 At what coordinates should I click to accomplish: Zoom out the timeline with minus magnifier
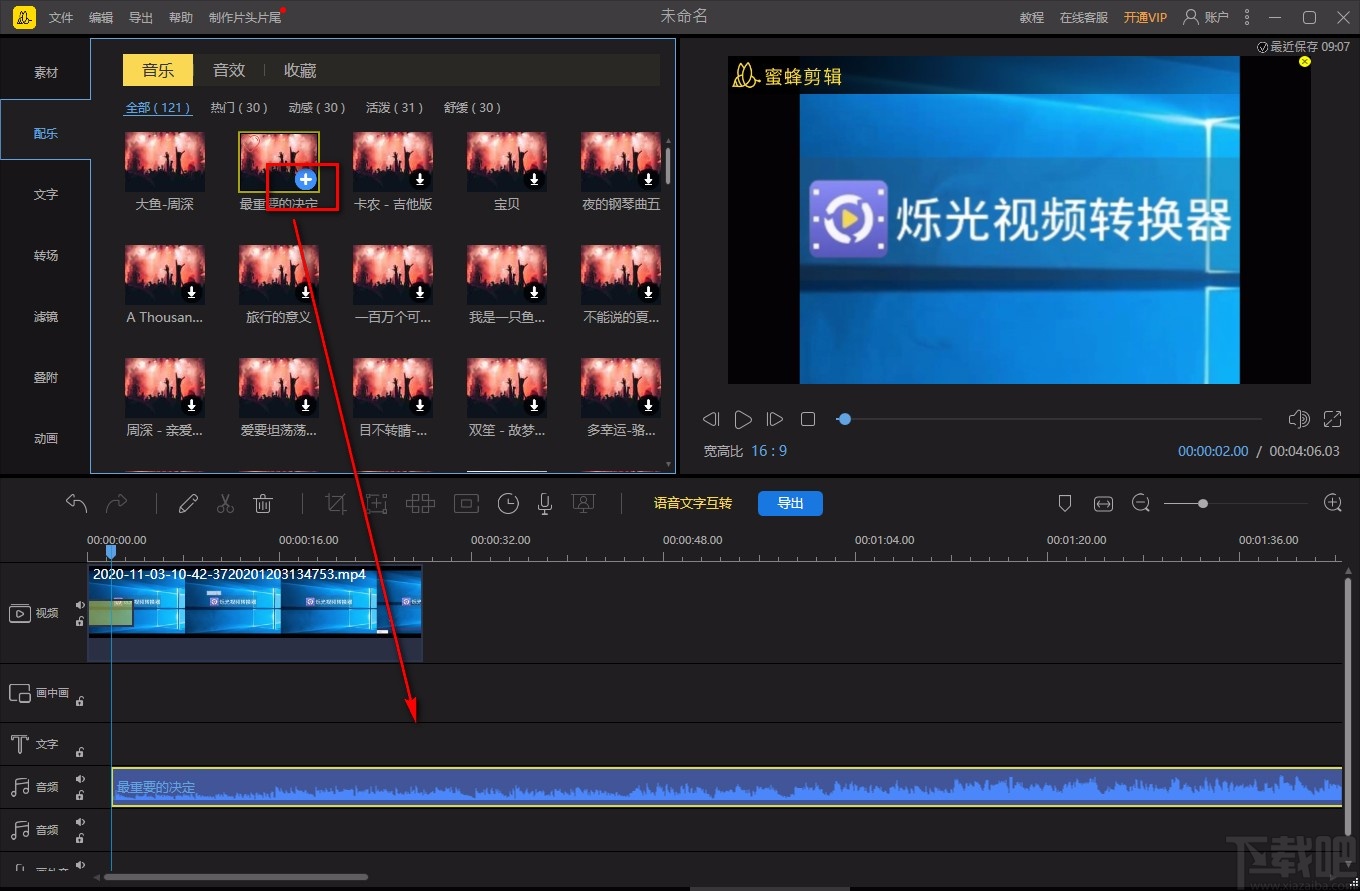click(x=1141, y=503)
